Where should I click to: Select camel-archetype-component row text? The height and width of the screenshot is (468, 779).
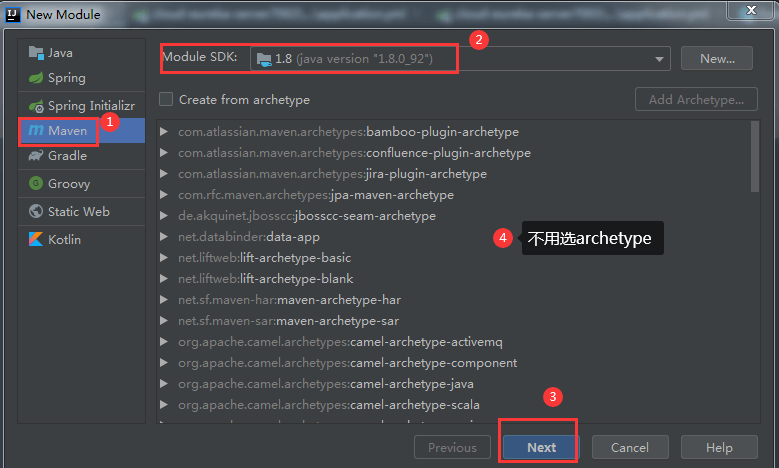click(x=348, y=363)
